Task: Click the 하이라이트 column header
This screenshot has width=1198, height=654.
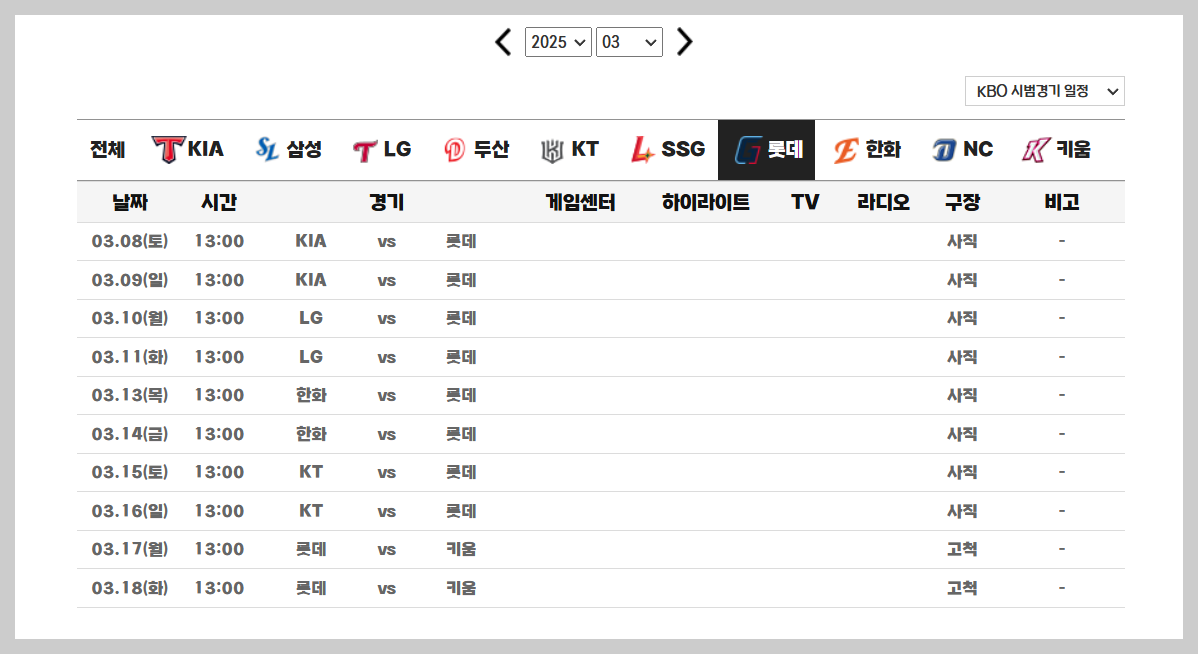Action: click(704, 201)
